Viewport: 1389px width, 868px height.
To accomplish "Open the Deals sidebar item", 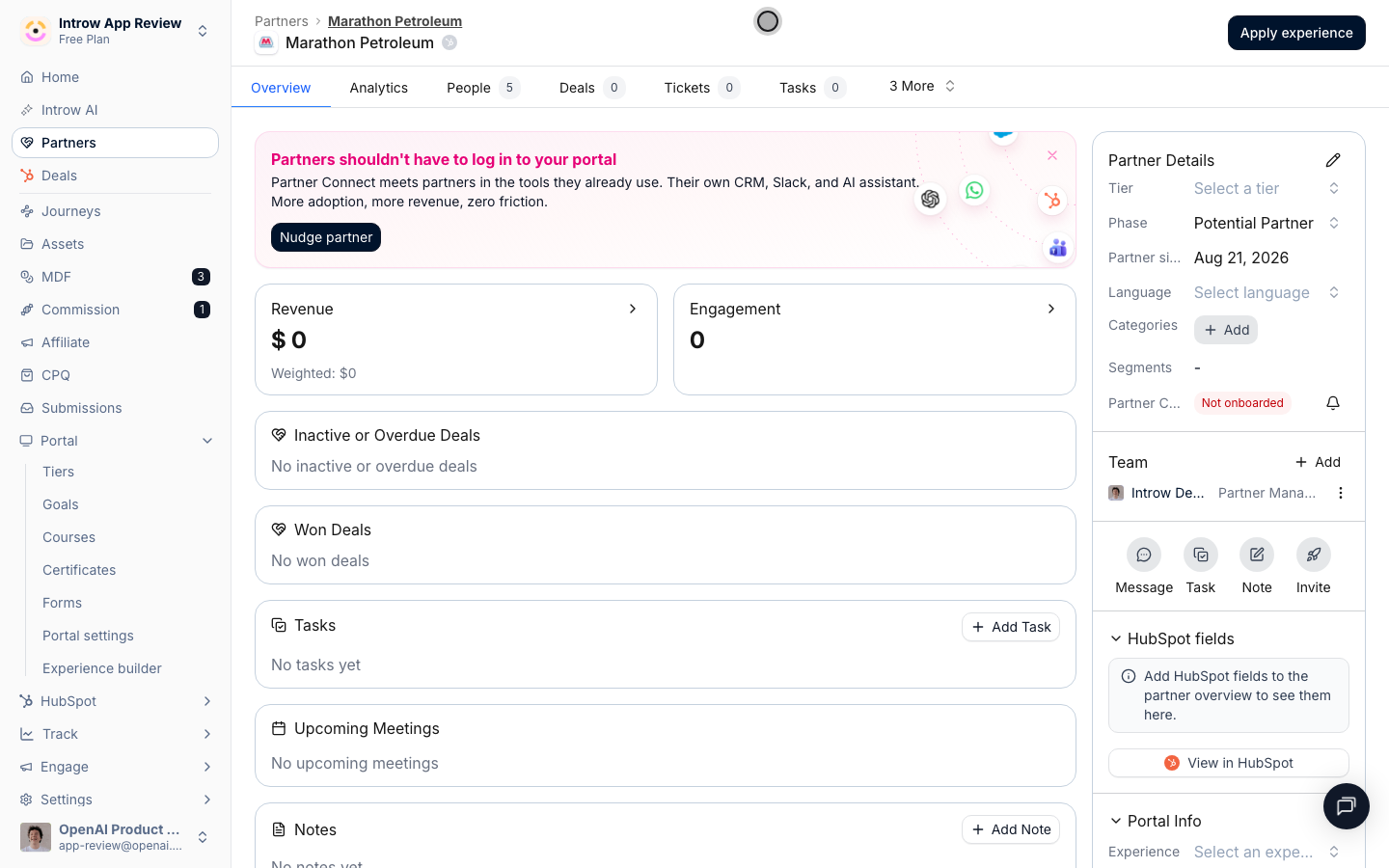I will 115,176.
